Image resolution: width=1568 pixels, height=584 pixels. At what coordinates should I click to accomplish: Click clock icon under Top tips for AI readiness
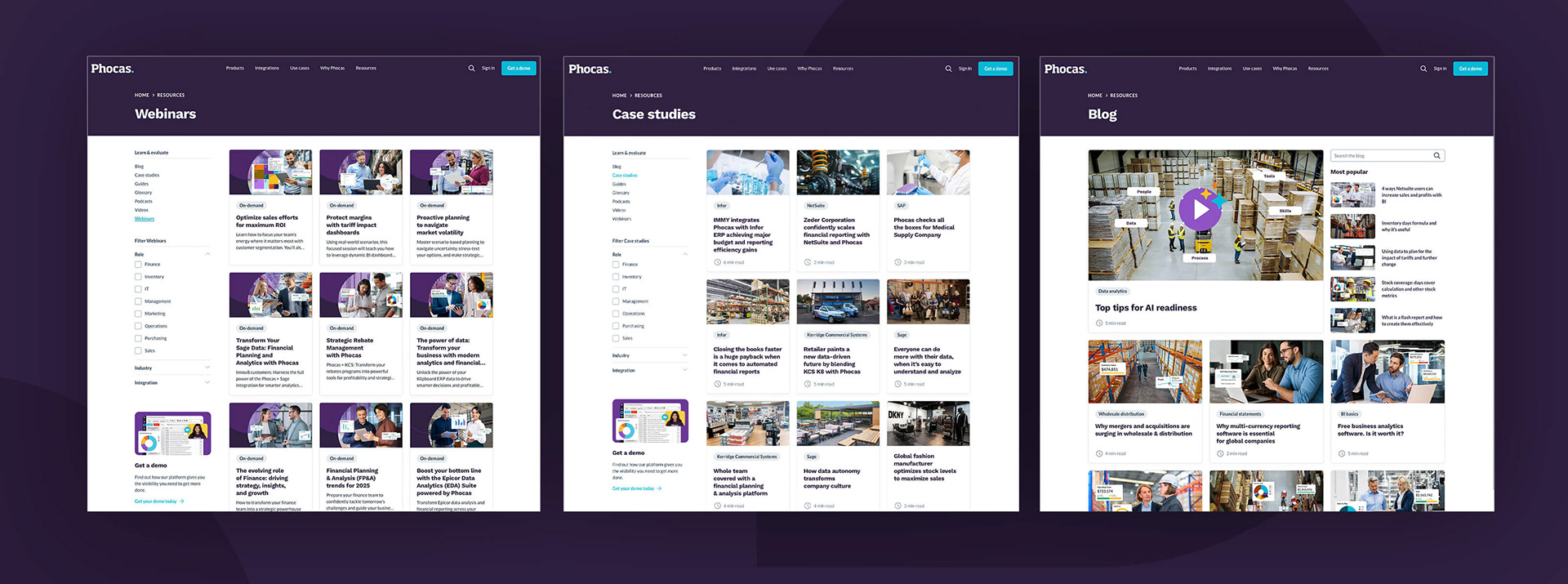1099,323
